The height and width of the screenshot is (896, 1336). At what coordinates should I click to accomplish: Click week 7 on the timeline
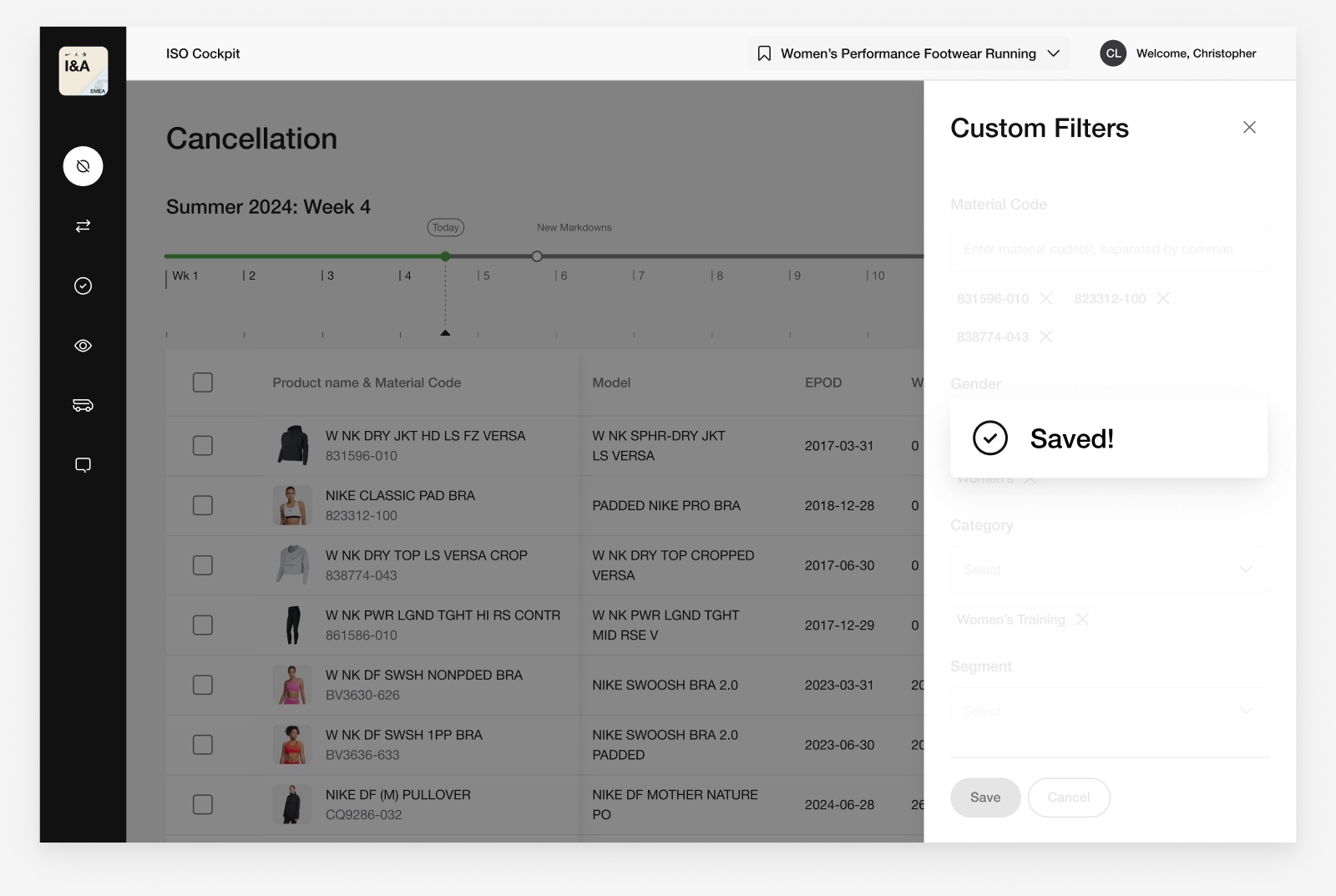[639, 276]
